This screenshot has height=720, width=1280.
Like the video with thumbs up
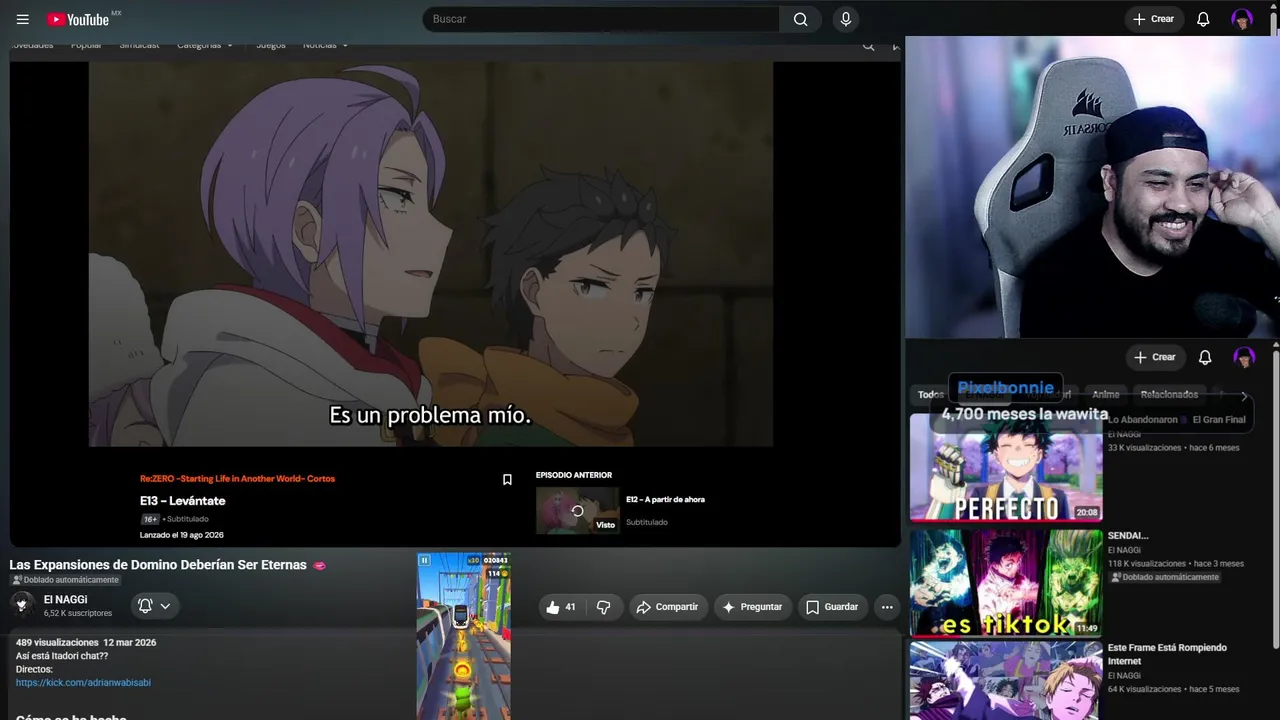pyautogui.click(x=561, y=607)
